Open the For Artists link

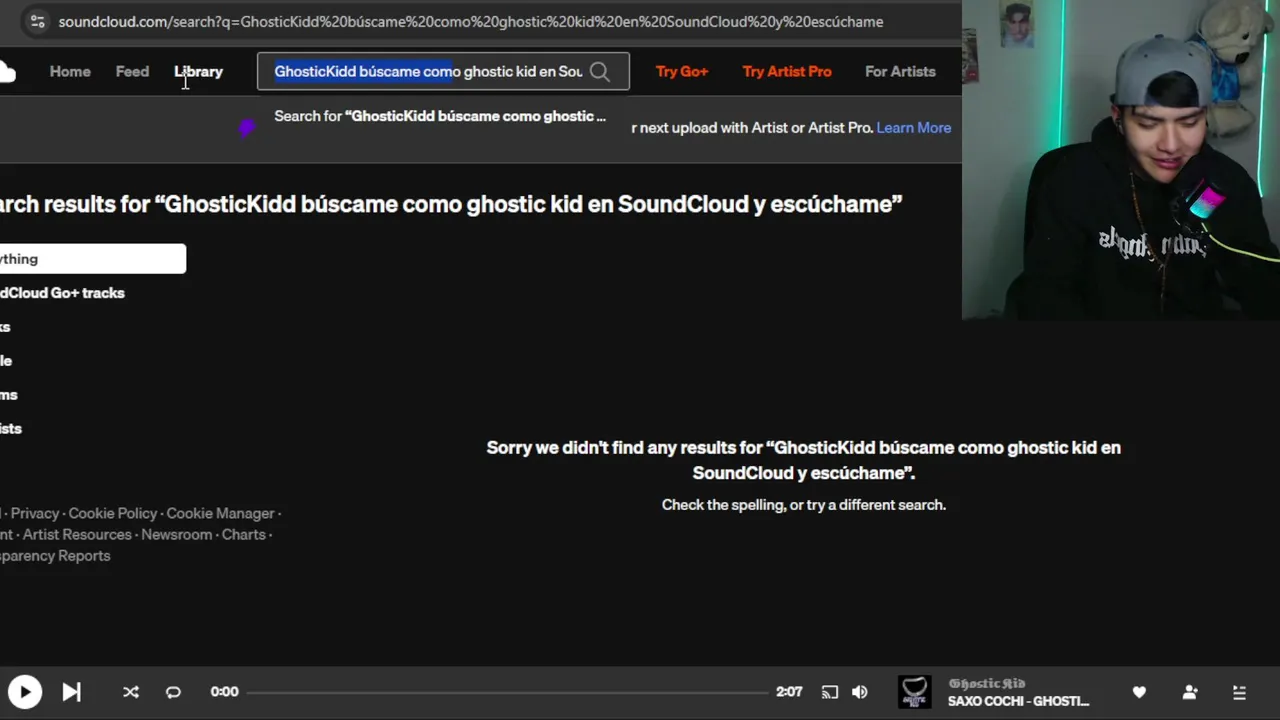pyautogui.click(x=900, y=72)
